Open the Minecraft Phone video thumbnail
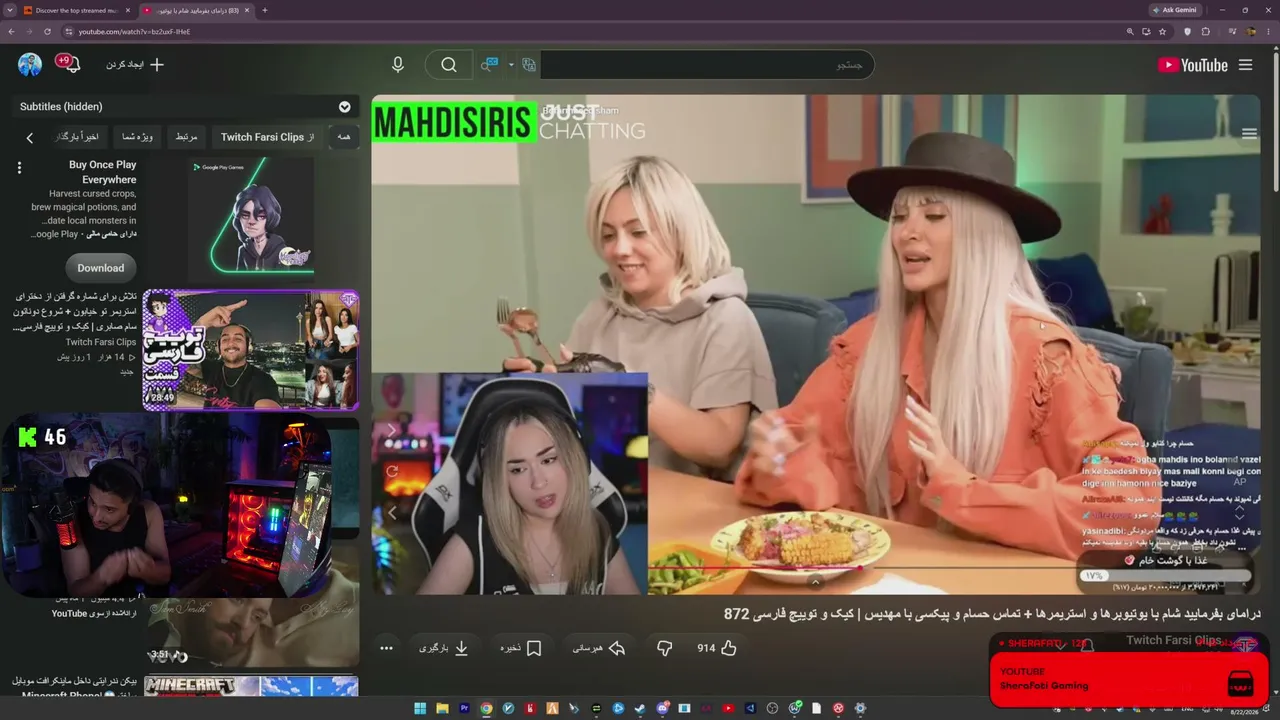This screenshot has width=1280, height=720. point(251,686)
